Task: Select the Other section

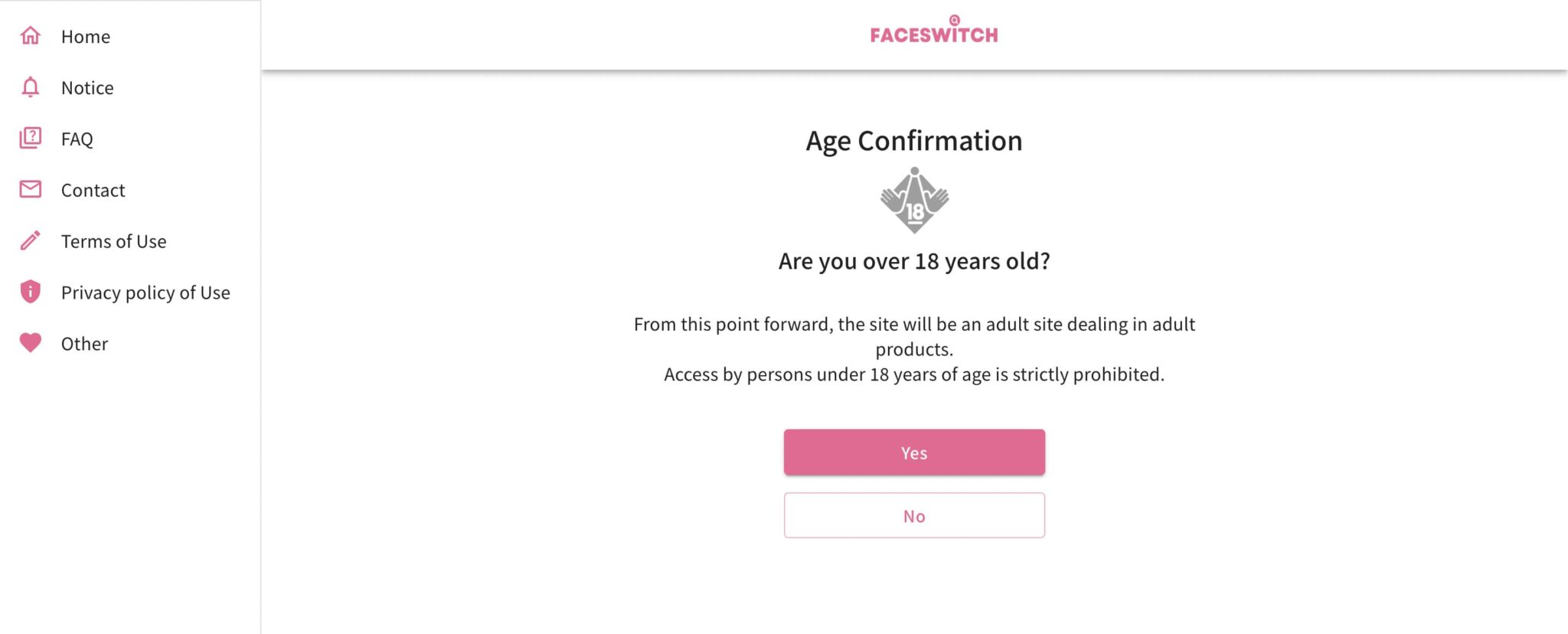Action: click(83, 343)
